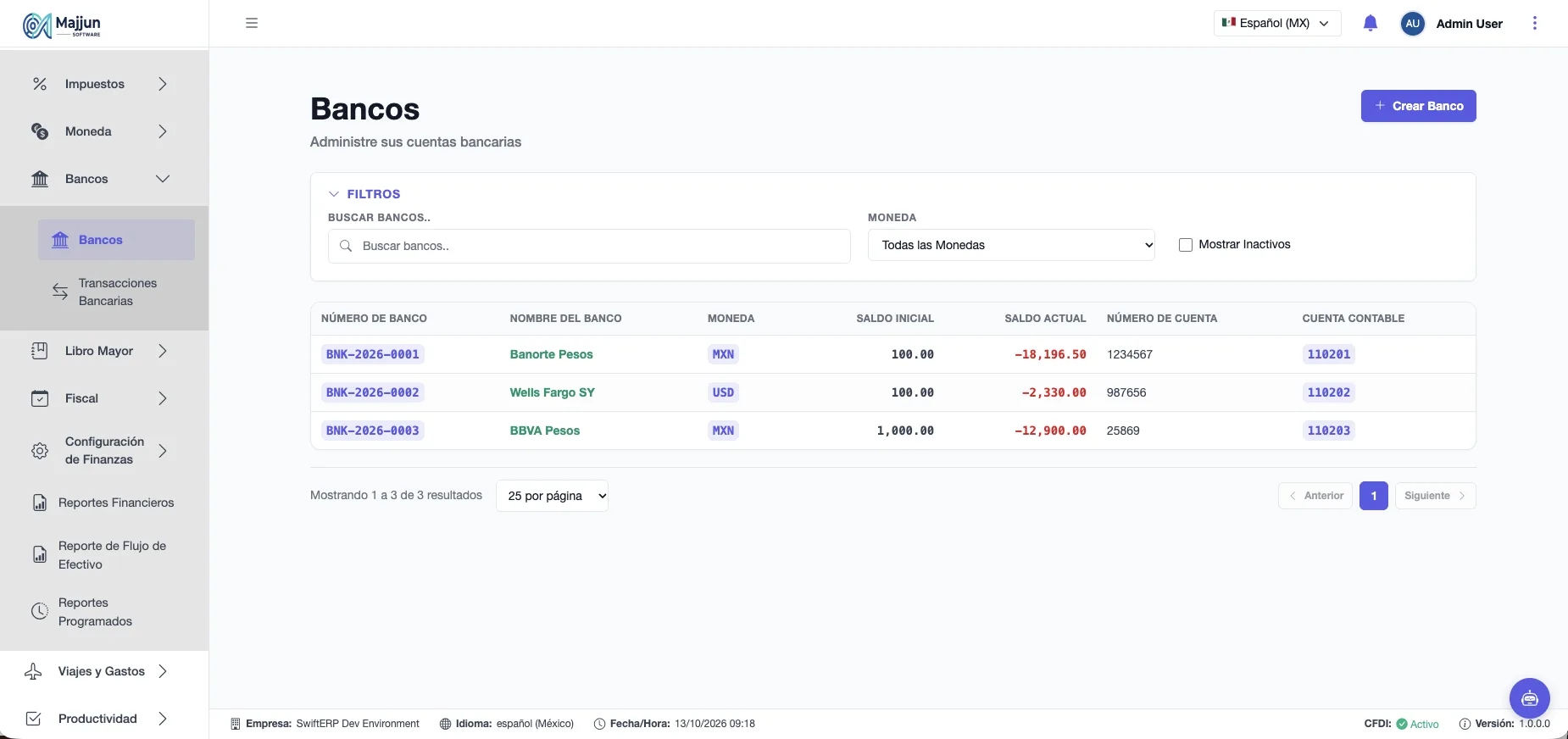Image resolution: width=1568 pixels, height=739 pixels.
Task: Expand the Libro Mayor menu chevron
Action: coord(163,351)
